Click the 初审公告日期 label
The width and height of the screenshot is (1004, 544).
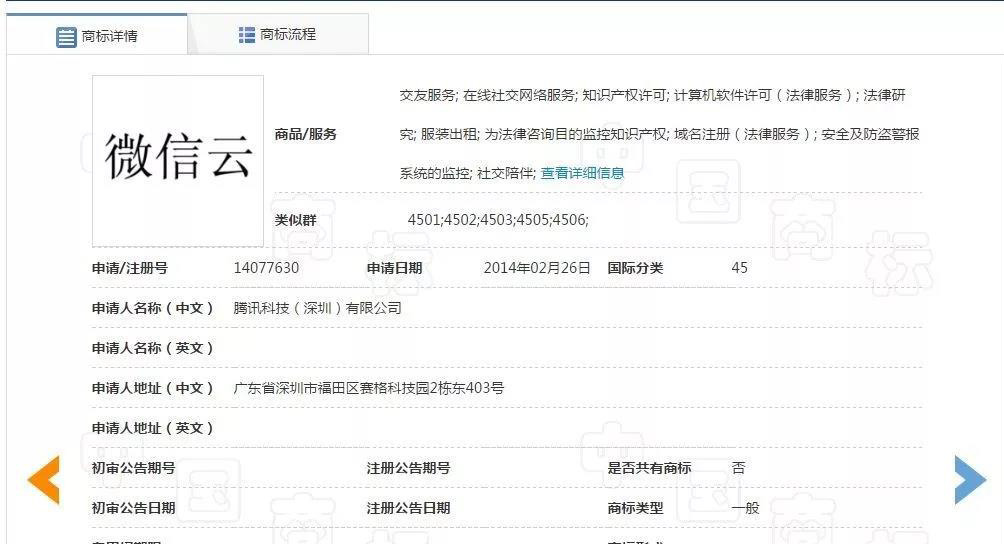pos(133,508)
